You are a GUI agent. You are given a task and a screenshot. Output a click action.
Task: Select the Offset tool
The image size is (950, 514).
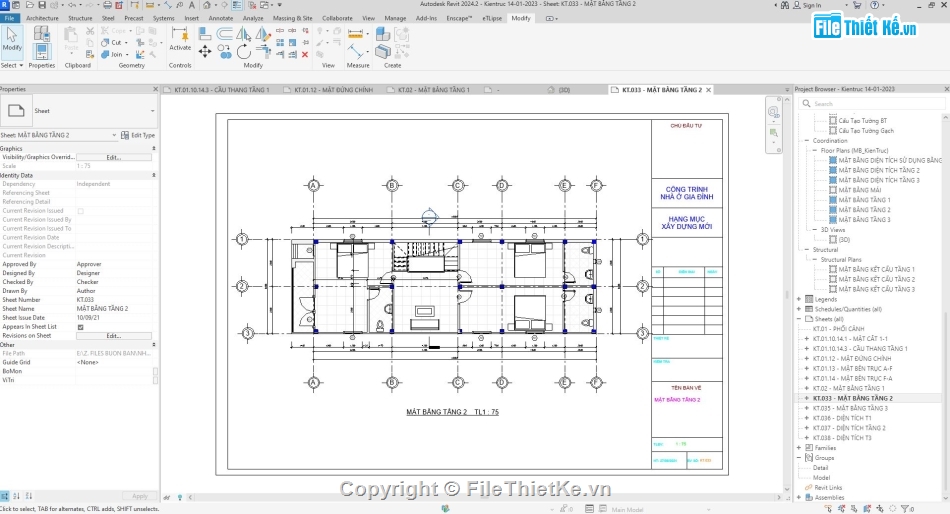[224, 34]
